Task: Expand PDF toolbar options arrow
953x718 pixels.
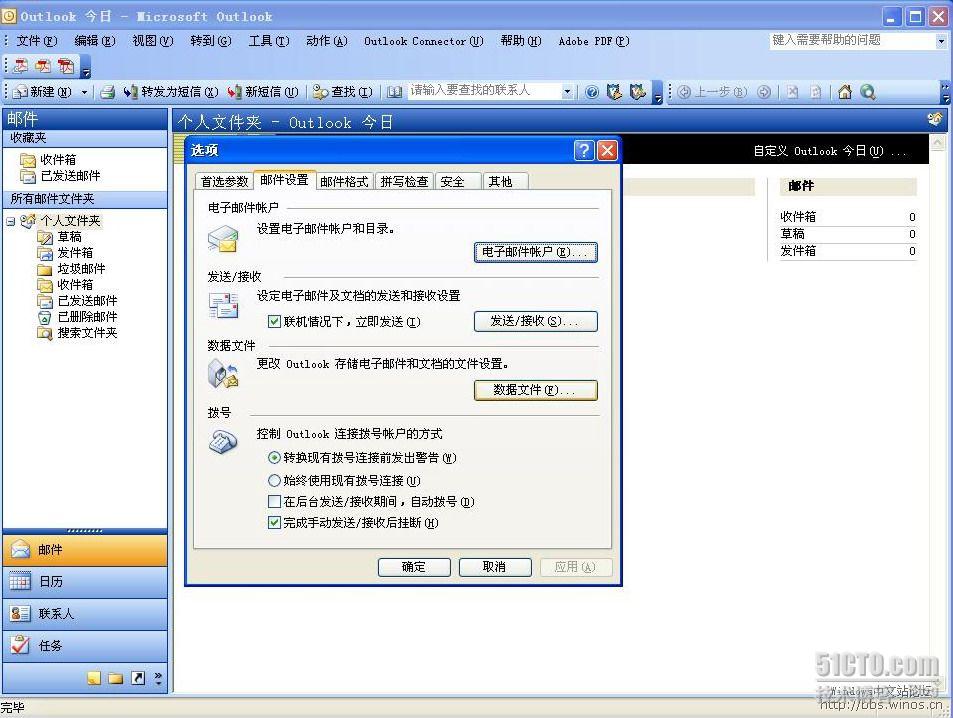Action: click(x=86, y=69)
